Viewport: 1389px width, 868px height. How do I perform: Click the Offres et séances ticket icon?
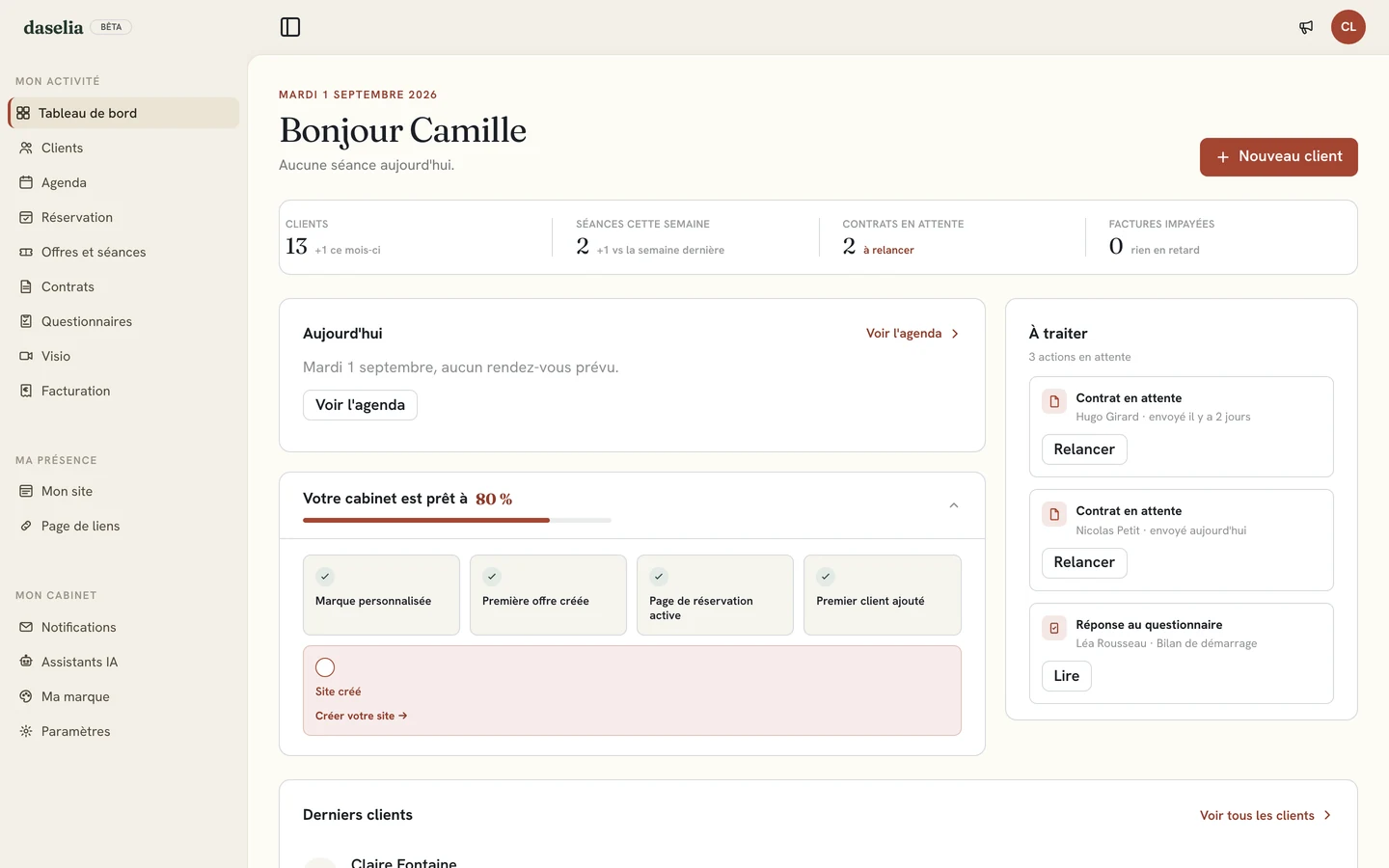(x=26, y=252)
